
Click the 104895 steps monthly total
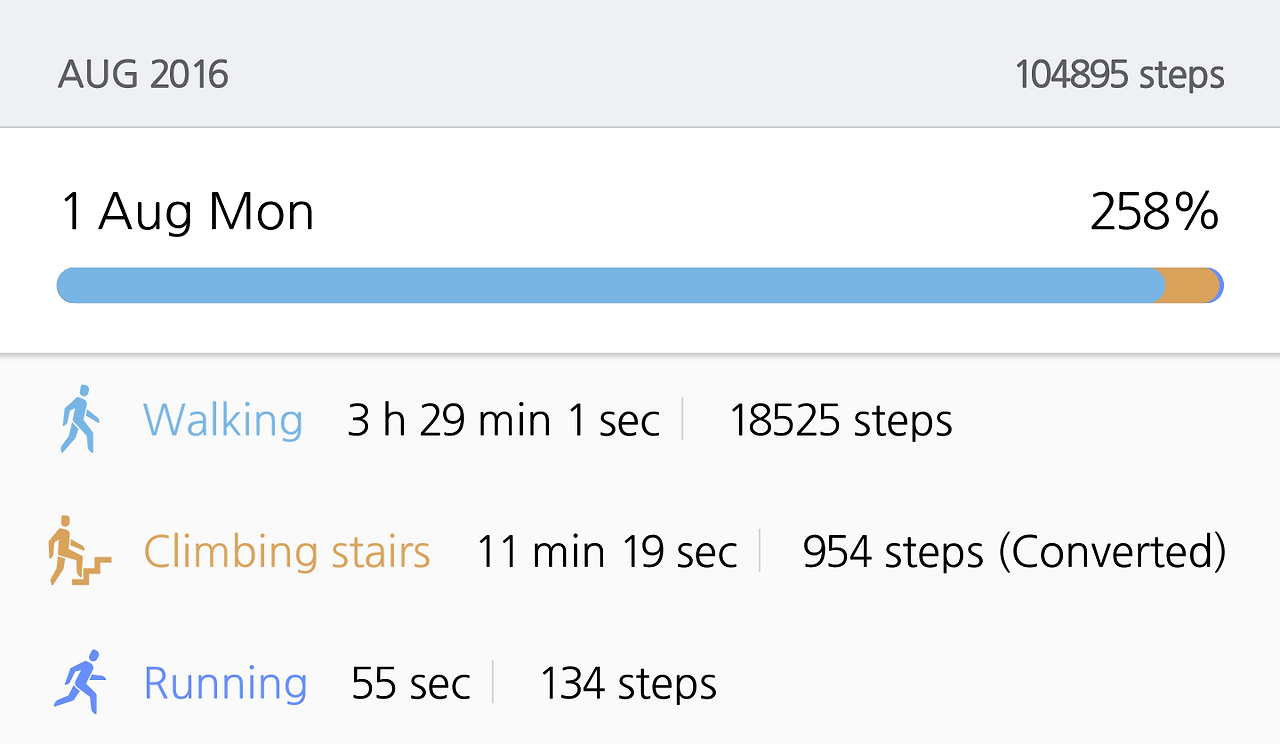coord(1119,75)
